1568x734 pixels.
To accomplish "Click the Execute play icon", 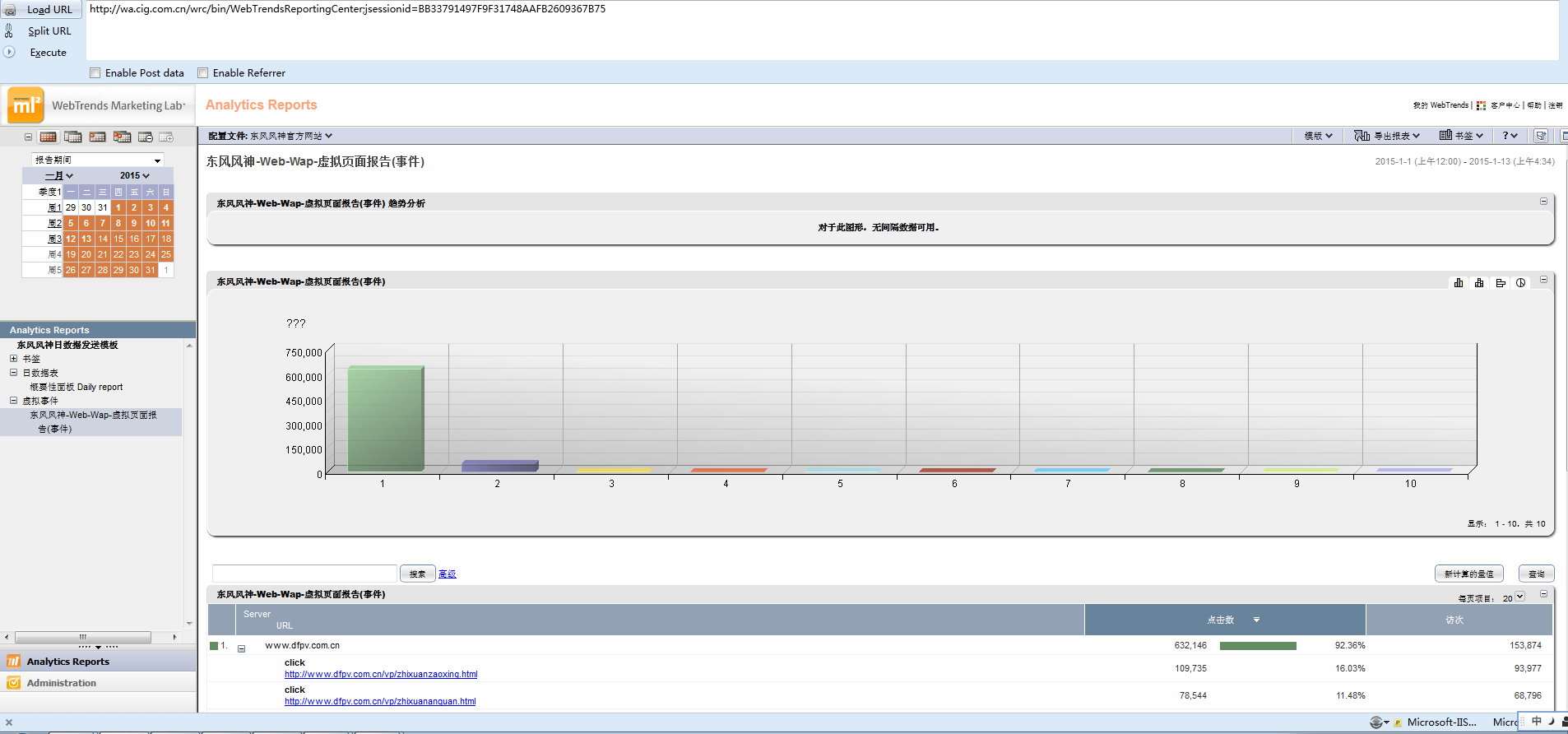I will pyautogui.click(x=9, y=52).
